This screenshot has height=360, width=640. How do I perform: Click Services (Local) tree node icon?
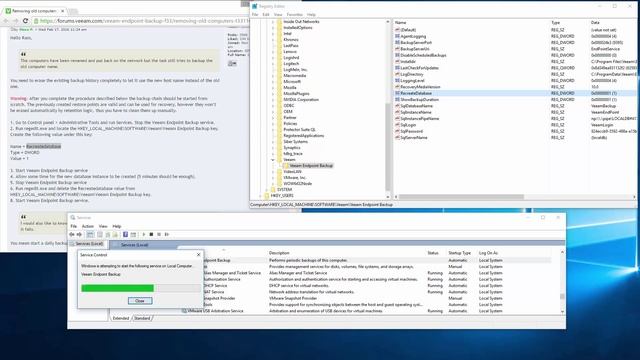tap(72, 244)
